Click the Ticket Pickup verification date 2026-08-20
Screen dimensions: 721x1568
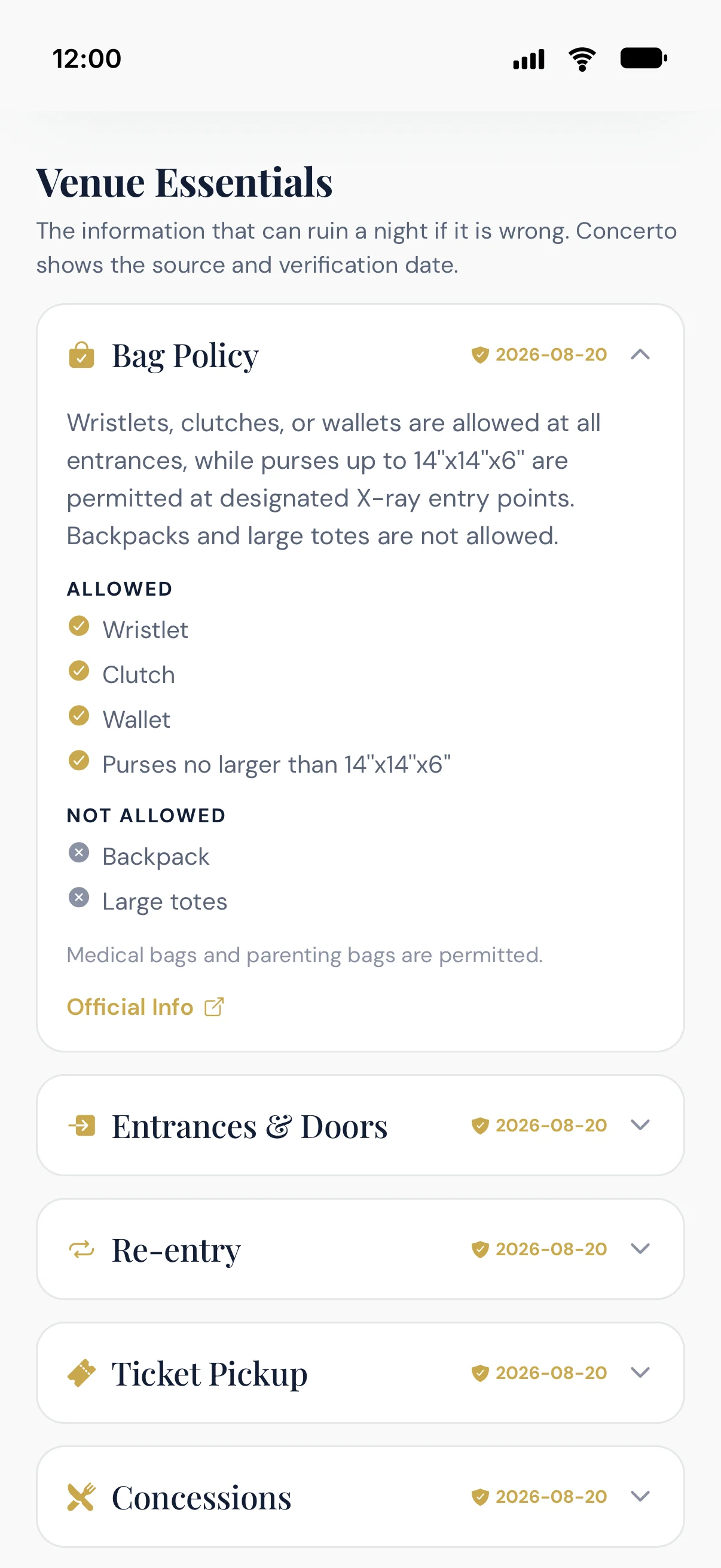(551, 1372)
